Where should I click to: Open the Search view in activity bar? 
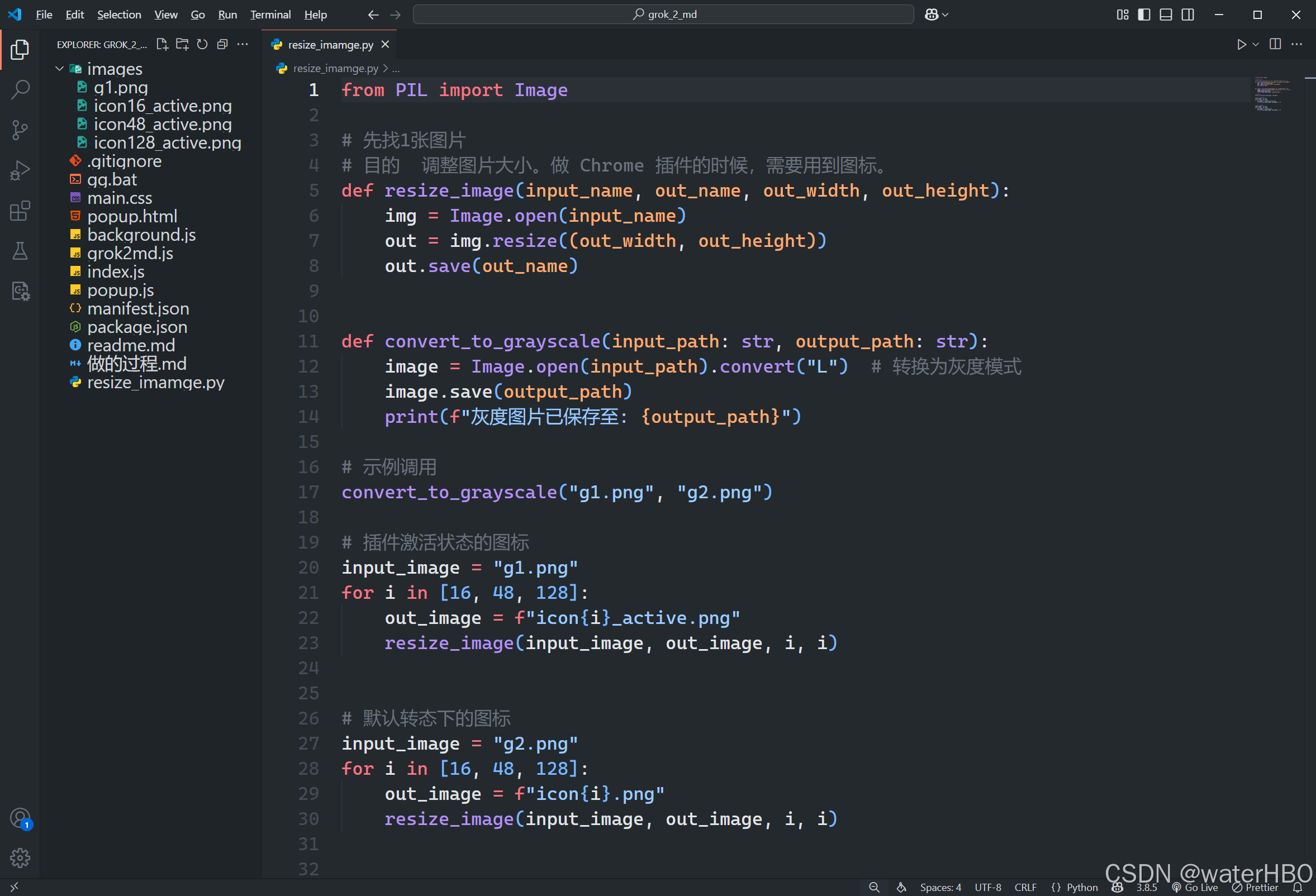coord(20,89)
